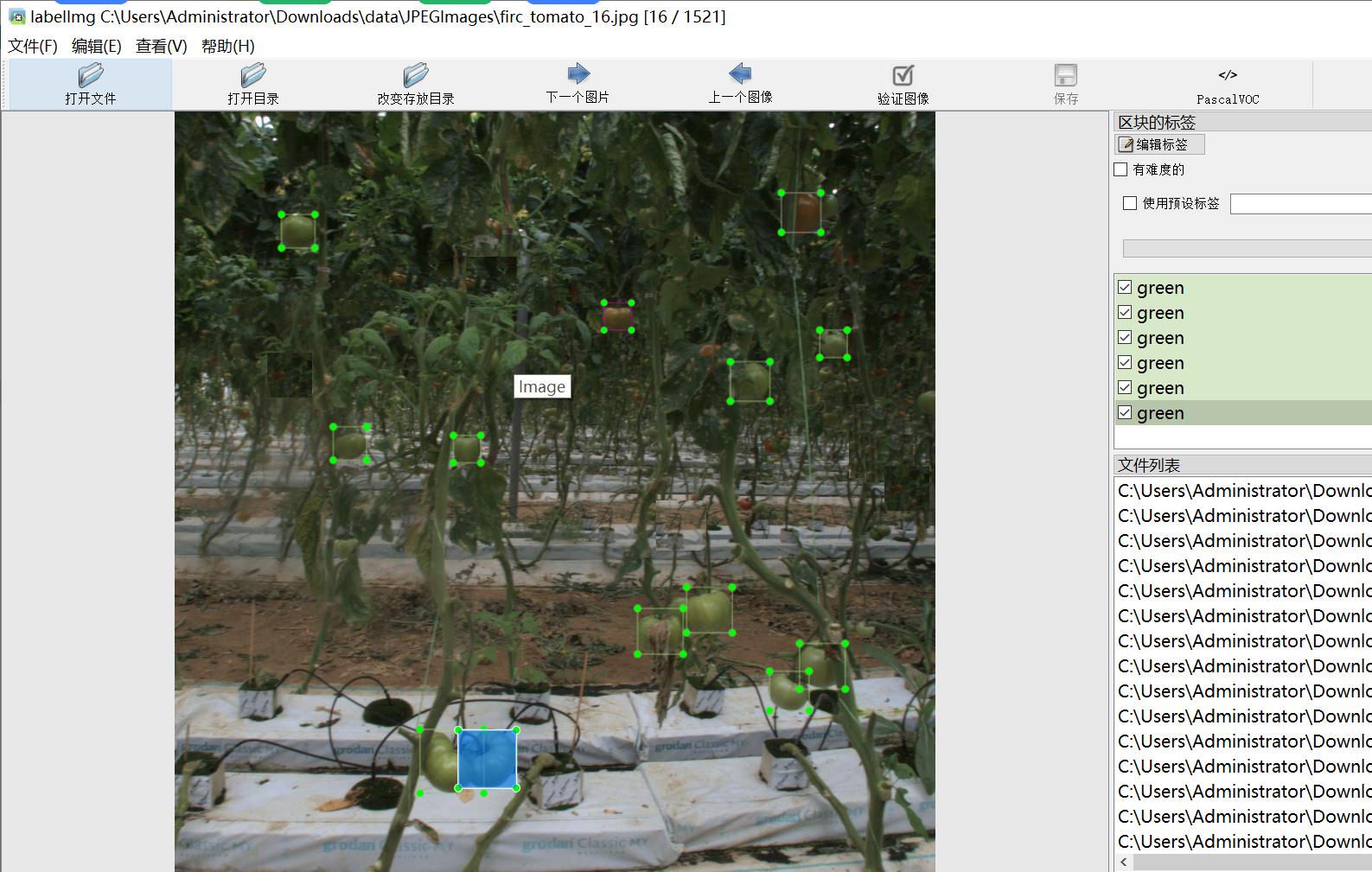Click the 打开目录 open directory icon
The height and width of the screenshot is (872, 1372).
pyautogui.click(x=253, y=75)
